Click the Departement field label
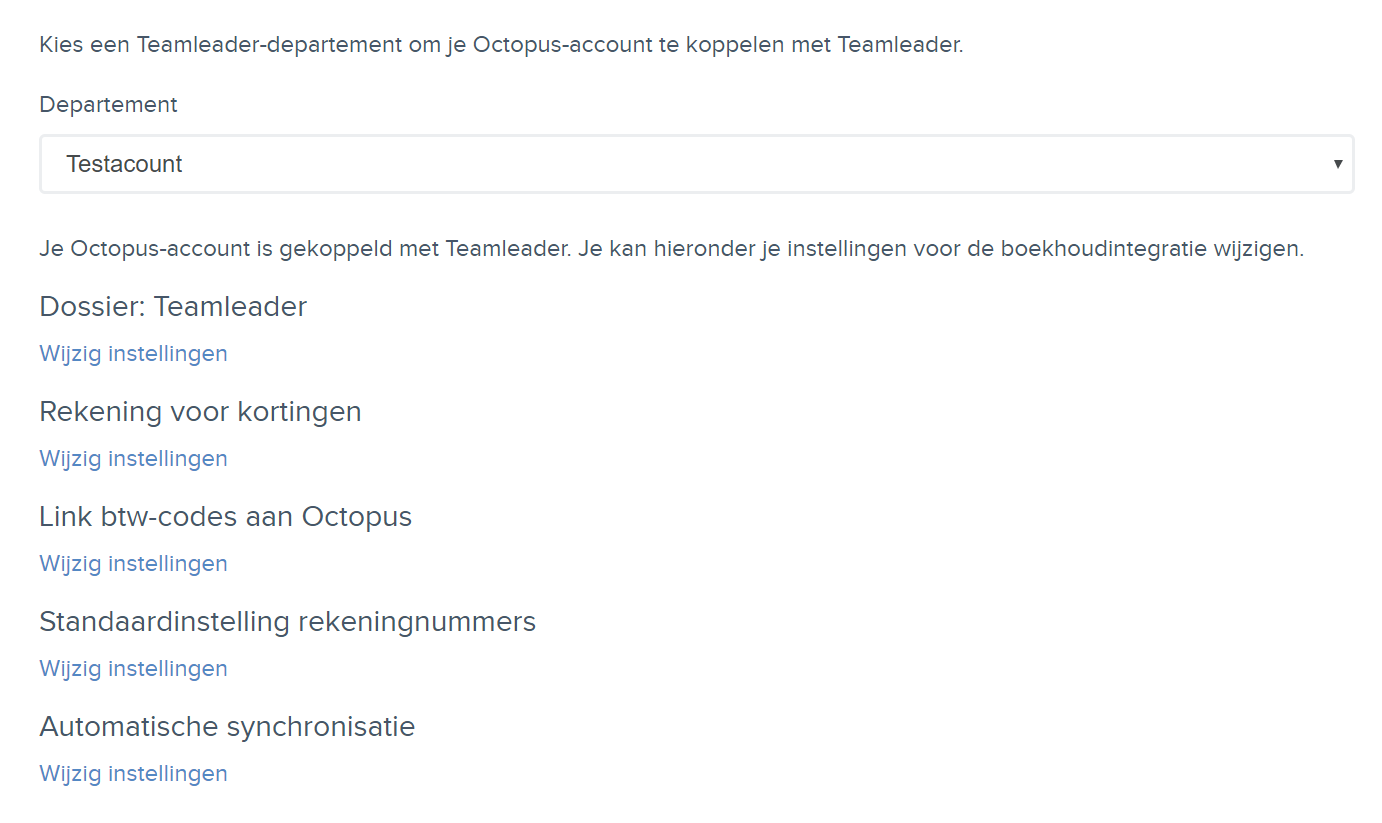 [x=108, y=104]
